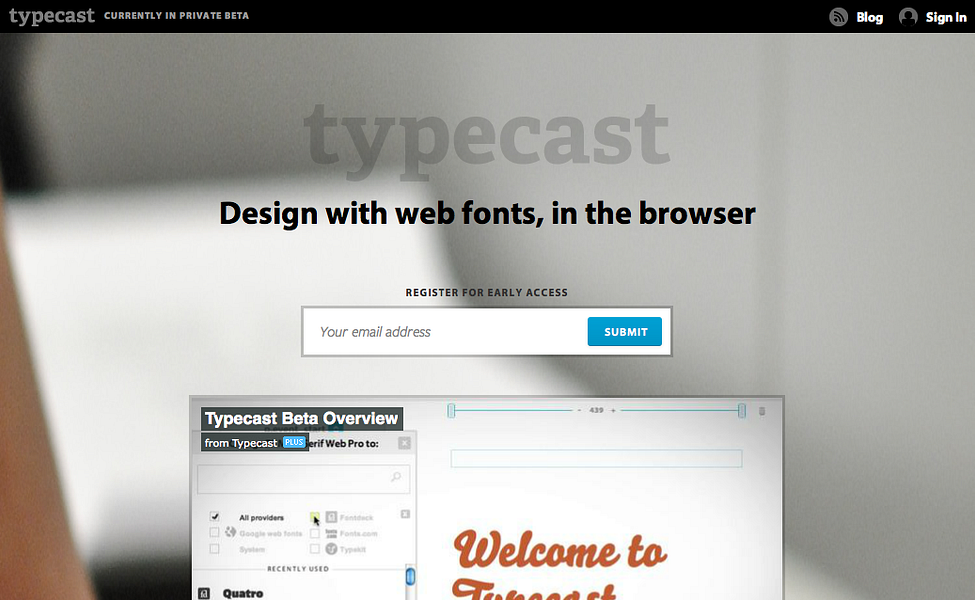Click the blue scrollbar thumb in font list

[410, 576]
